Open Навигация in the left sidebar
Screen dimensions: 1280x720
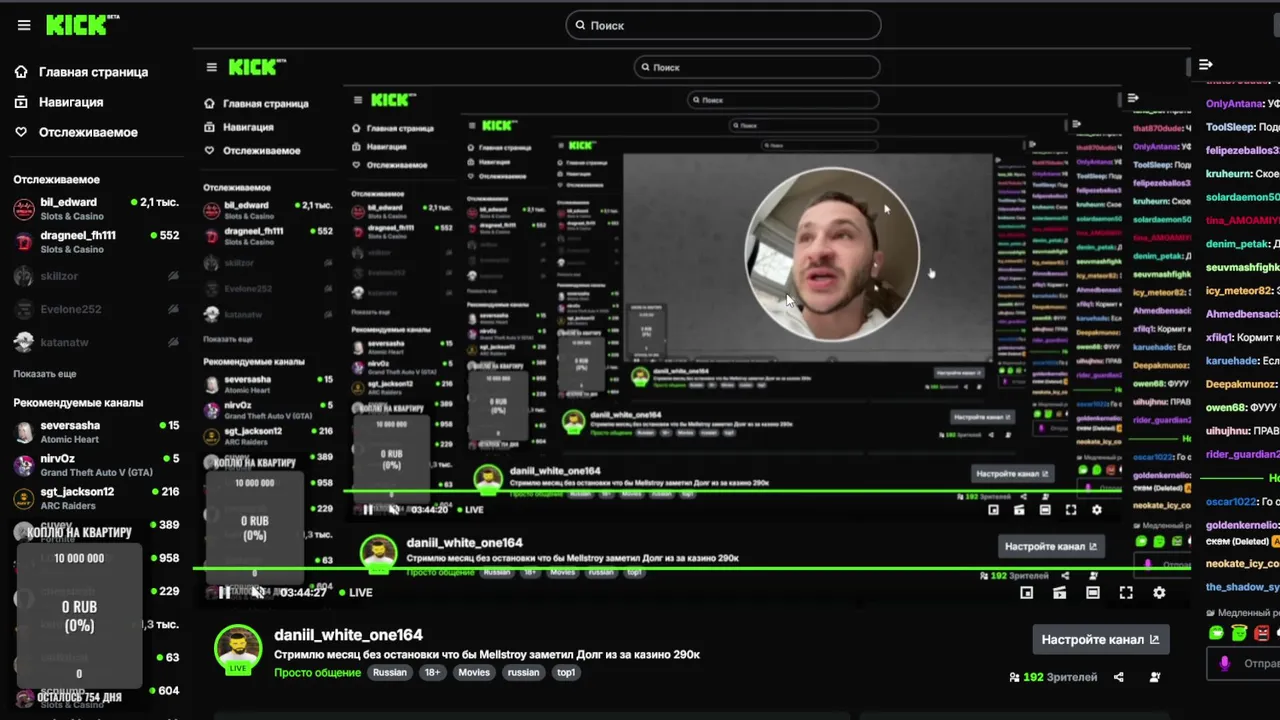pyautogui.click(x=60, y=102)
